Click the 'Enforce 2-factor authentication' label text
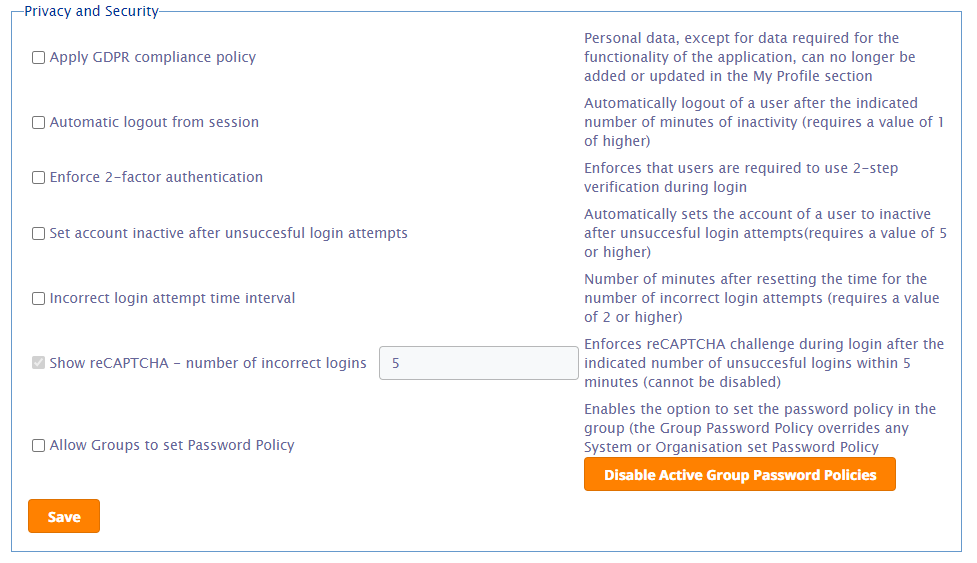The height and width of the screenshot is (563, 977). (156, 178)
